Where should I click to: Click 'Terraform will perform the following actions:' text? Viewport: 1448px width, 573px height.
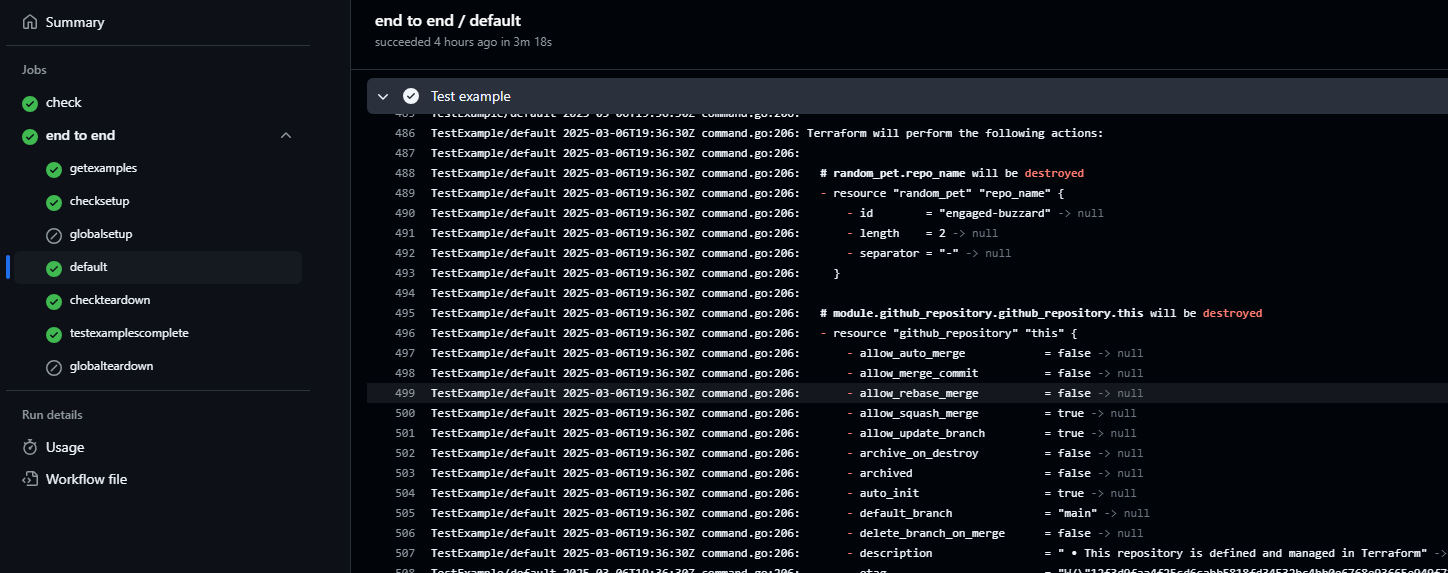click(955, 133)
